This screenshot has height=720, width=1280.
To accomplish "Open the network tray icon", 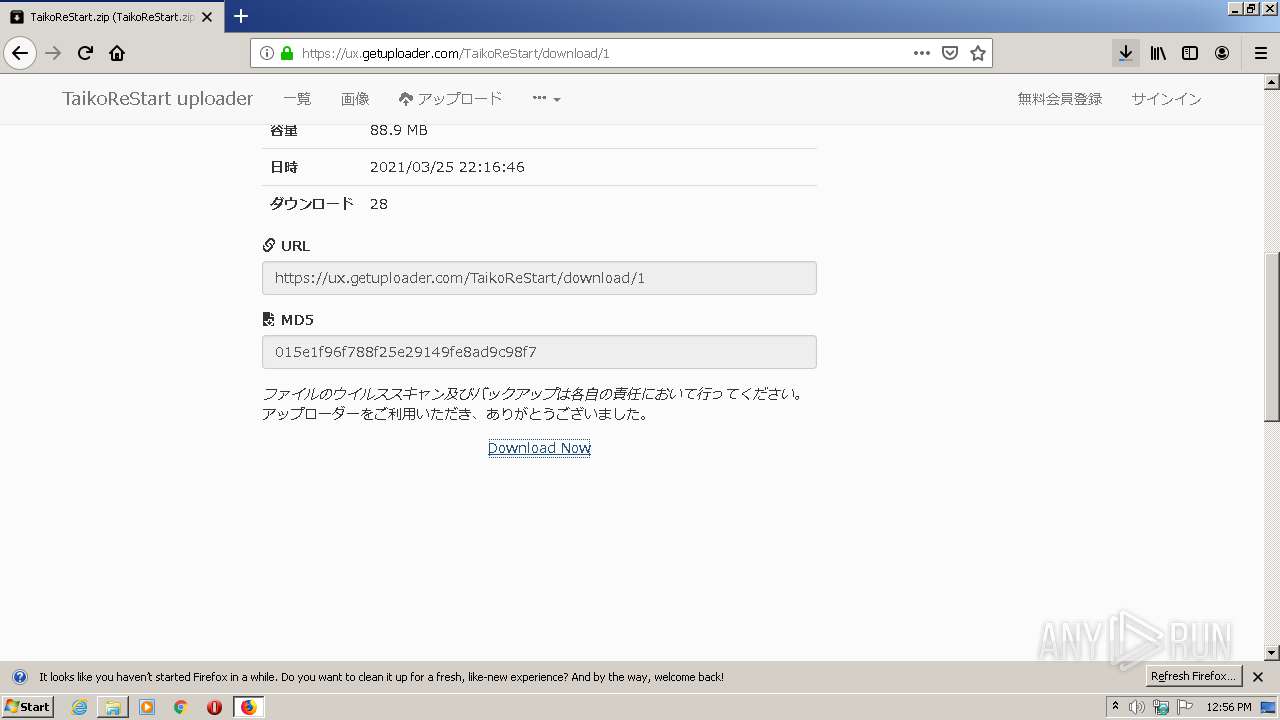I will 1161,707.
